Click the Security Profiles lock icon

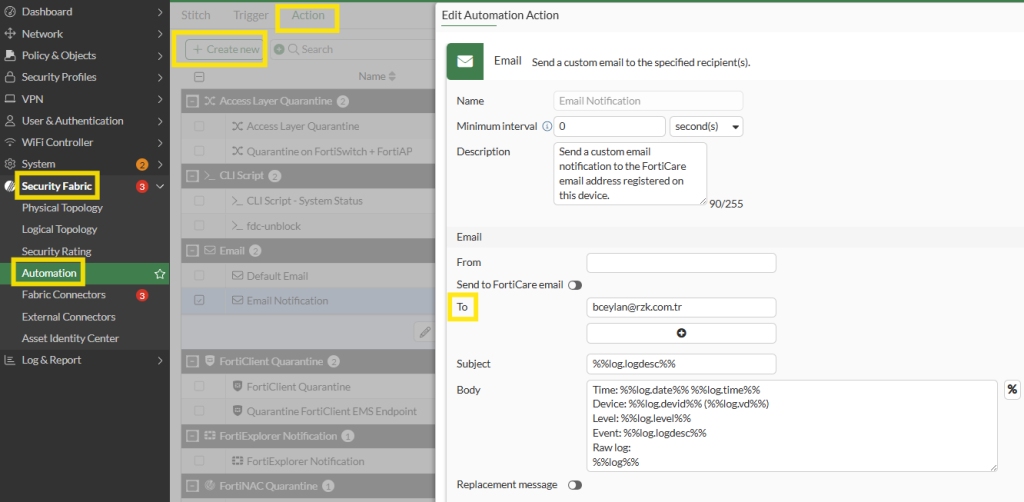10,77
